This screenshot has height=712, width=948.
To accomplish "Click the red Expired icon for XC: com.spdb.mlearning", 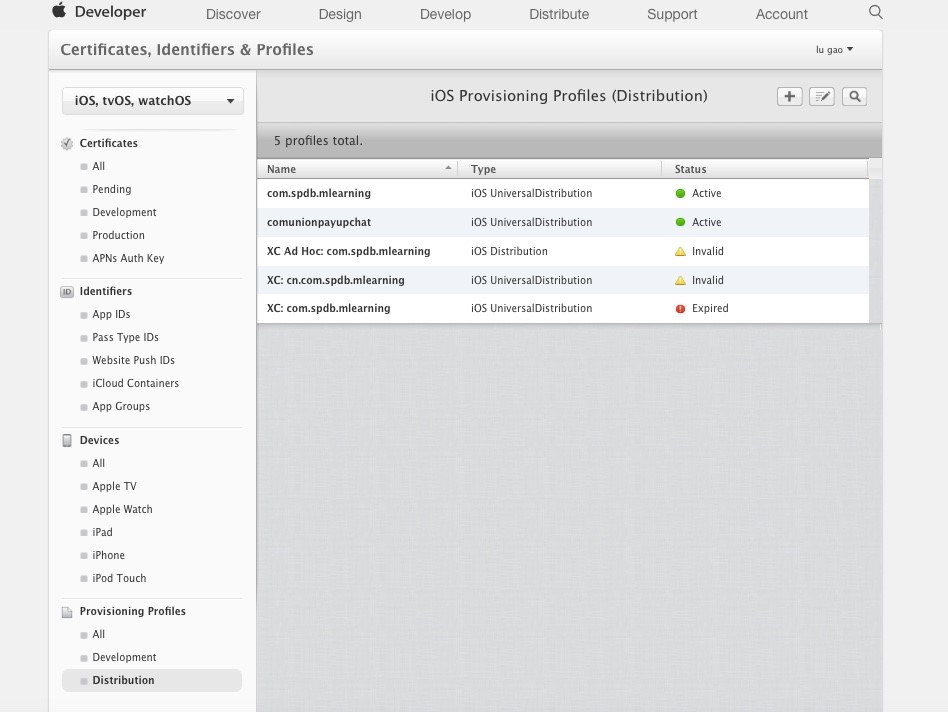I will tap(680, 309).
